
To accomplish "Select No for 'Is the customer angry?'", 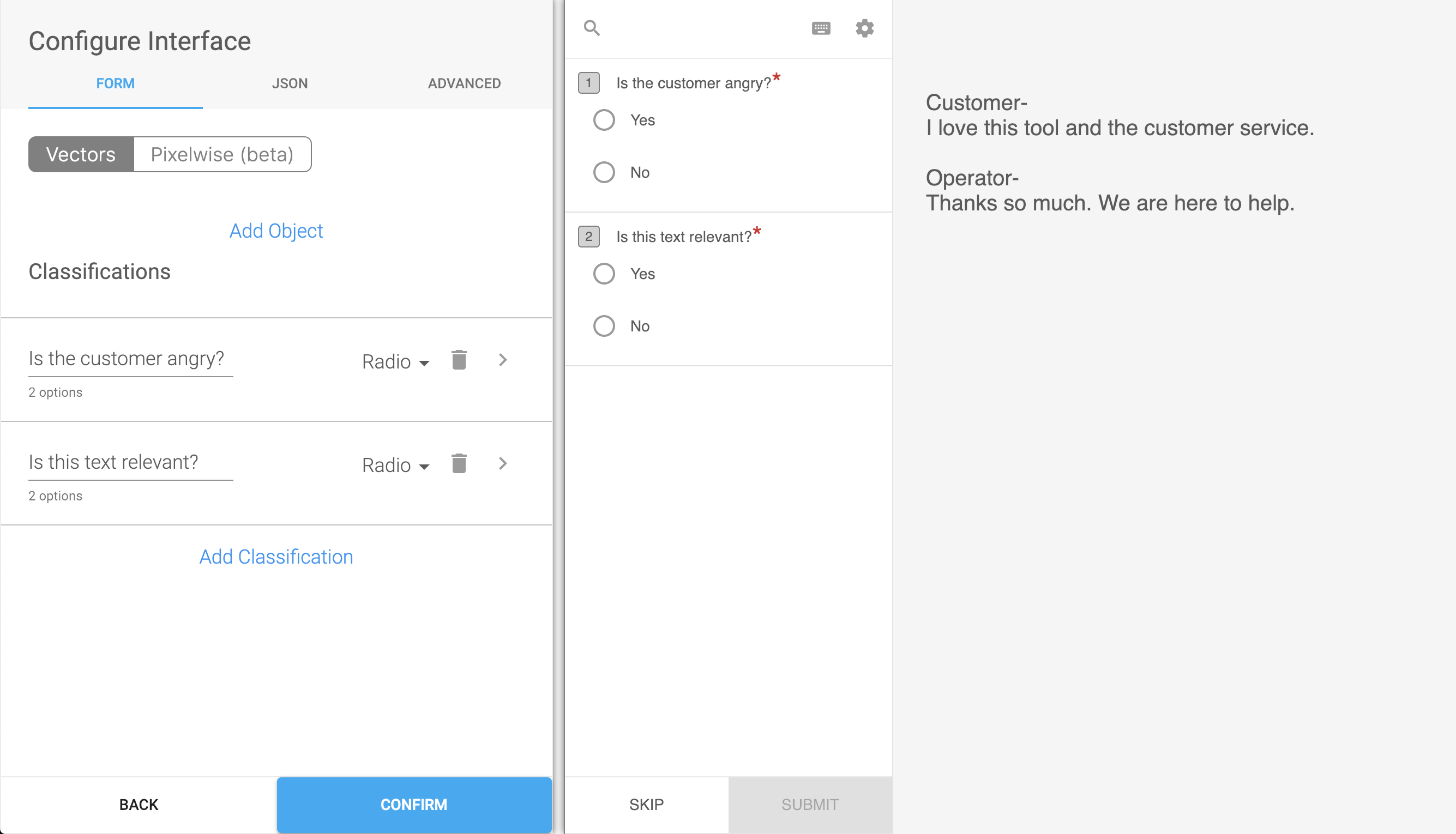I will [604, 172].
